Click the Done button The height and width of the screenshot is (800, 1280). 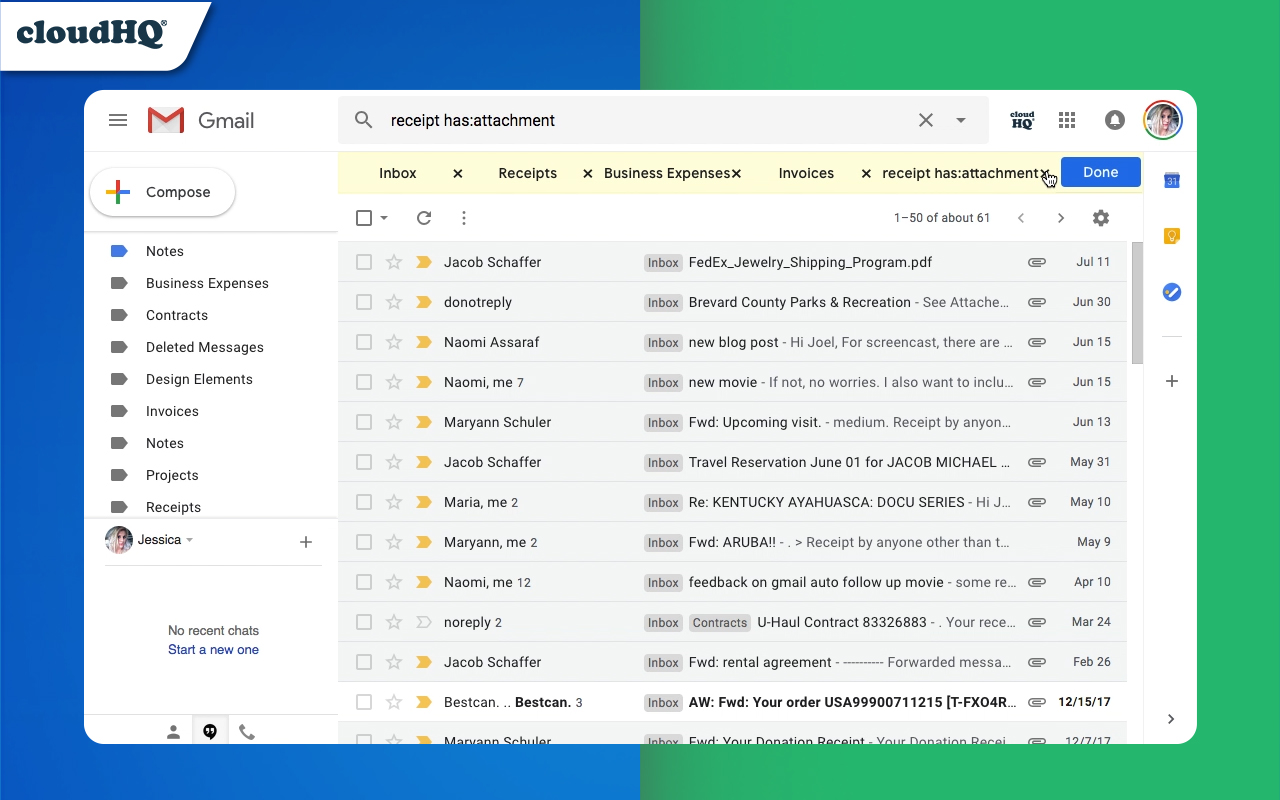point(1100,172)
